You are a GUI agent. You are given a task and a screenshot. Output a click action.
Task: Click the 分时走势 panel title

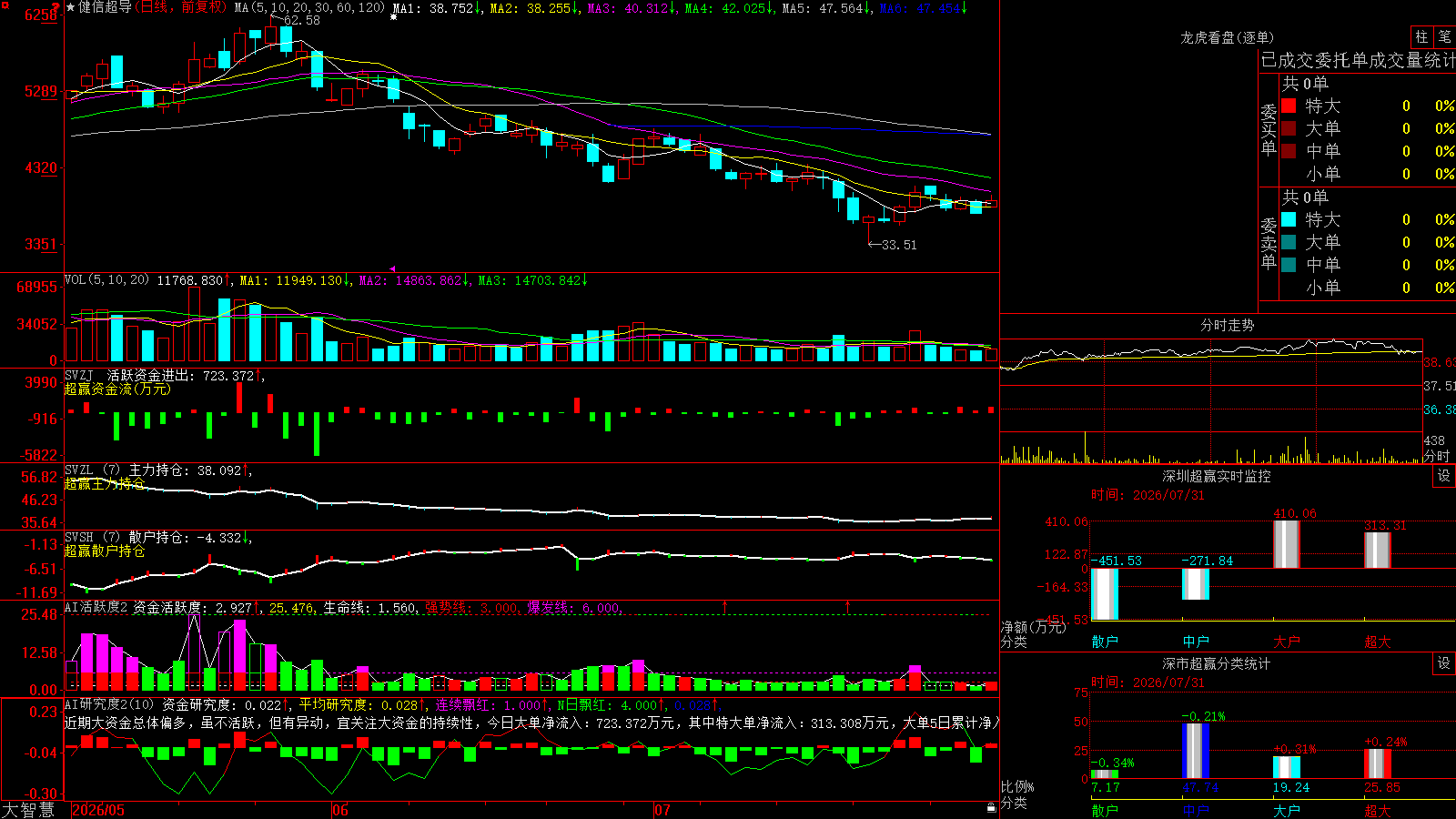click(1228, 325)
